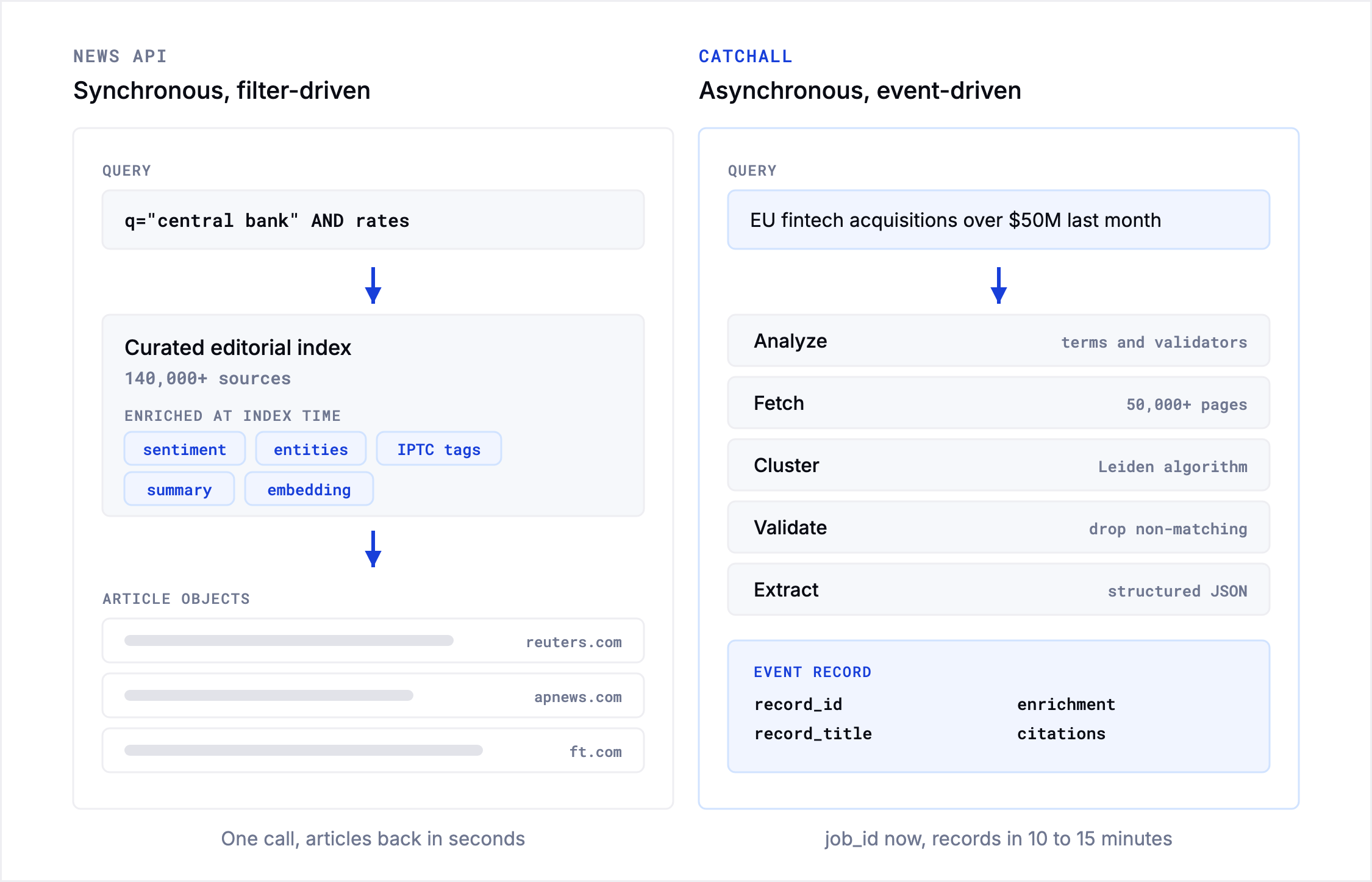Click the 'record_id' field
The image size is (1372, 882).
coord(798,705)
